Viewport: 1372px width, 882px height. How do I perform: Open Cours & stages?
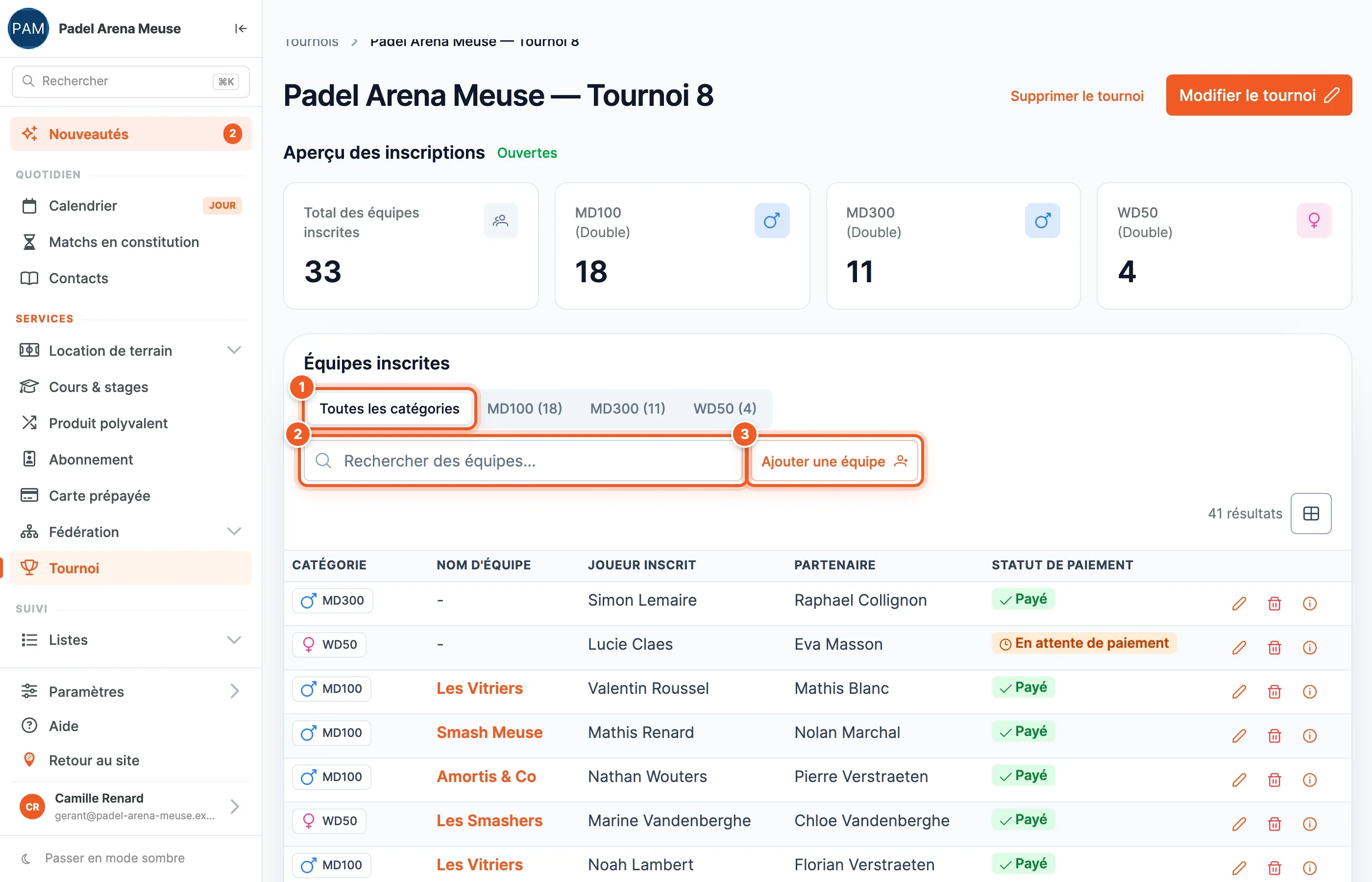[x=130, y=387]
